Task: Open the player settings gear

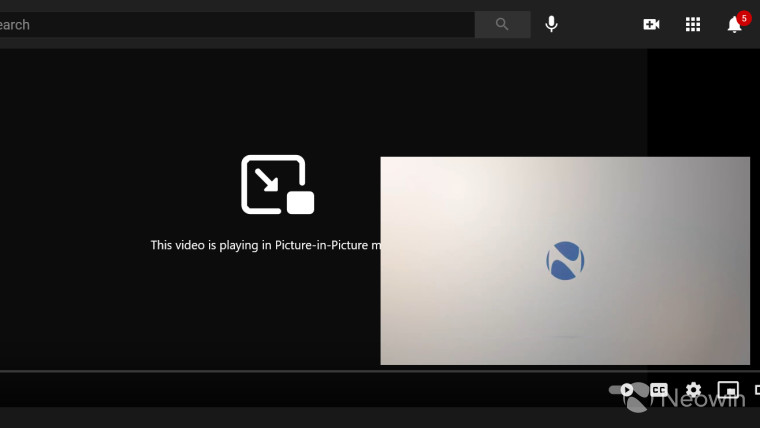Action: coord(694,390)
